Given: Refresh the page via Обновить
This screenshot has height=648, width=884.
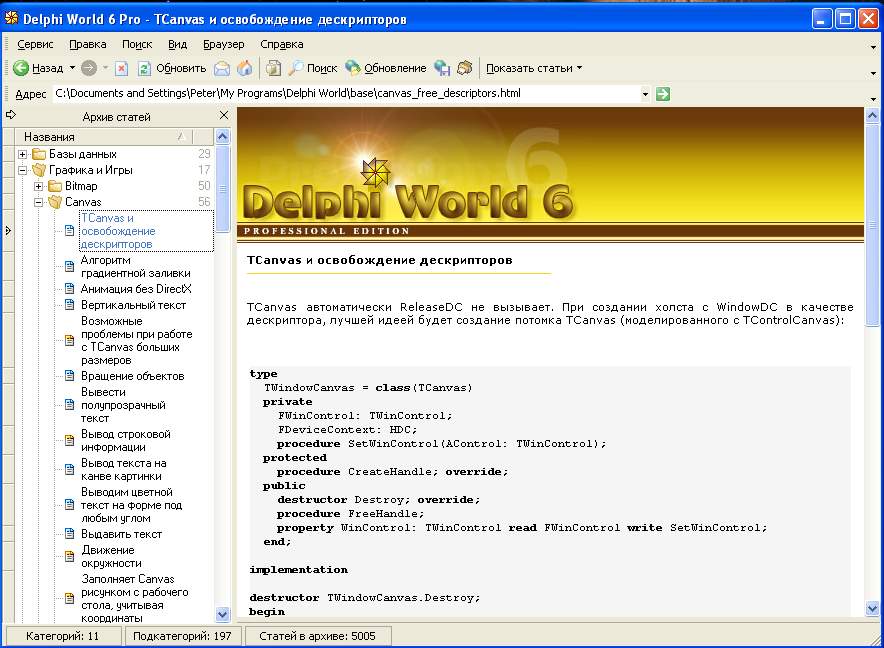Looking at the screenshot, I should [172, 68].
